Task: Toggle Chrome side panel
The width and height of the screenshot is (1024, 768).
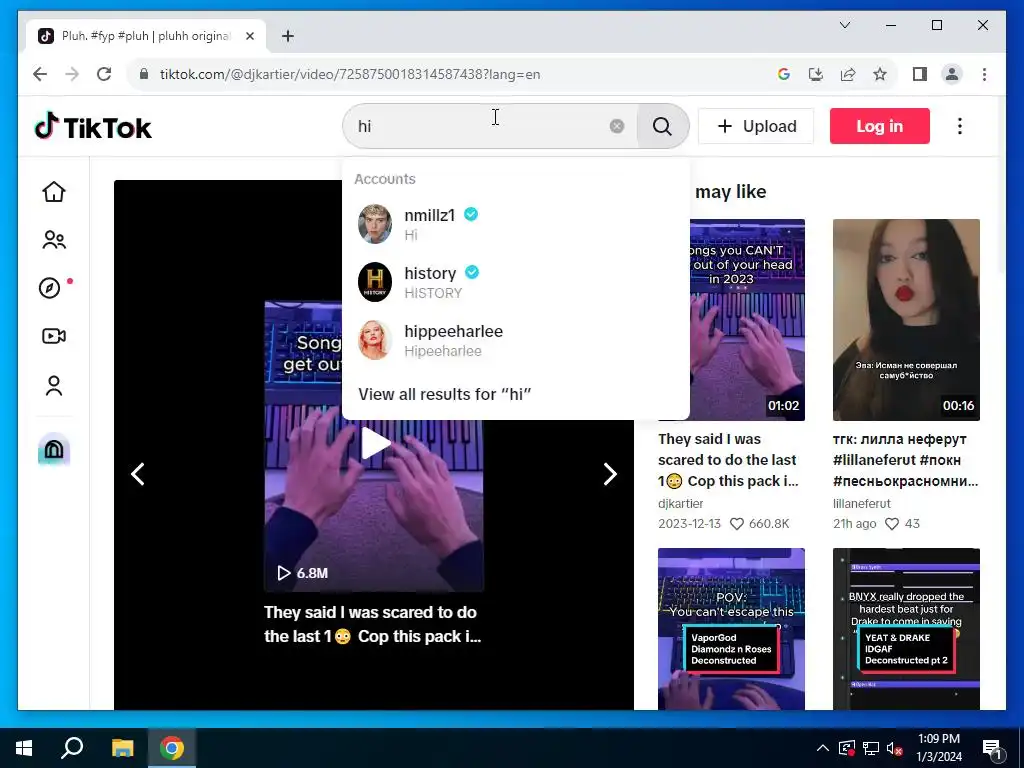Action: [x=920, y=74]
